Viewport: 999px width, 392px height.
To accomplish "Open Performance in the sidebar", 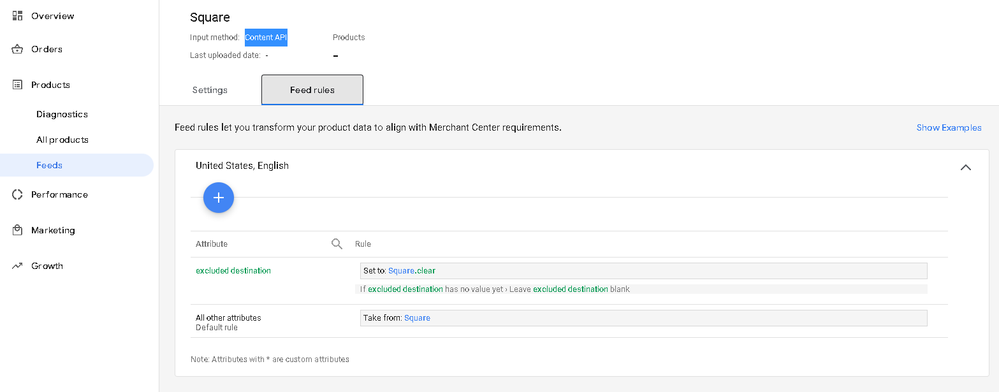I will [x=59, y=194].
